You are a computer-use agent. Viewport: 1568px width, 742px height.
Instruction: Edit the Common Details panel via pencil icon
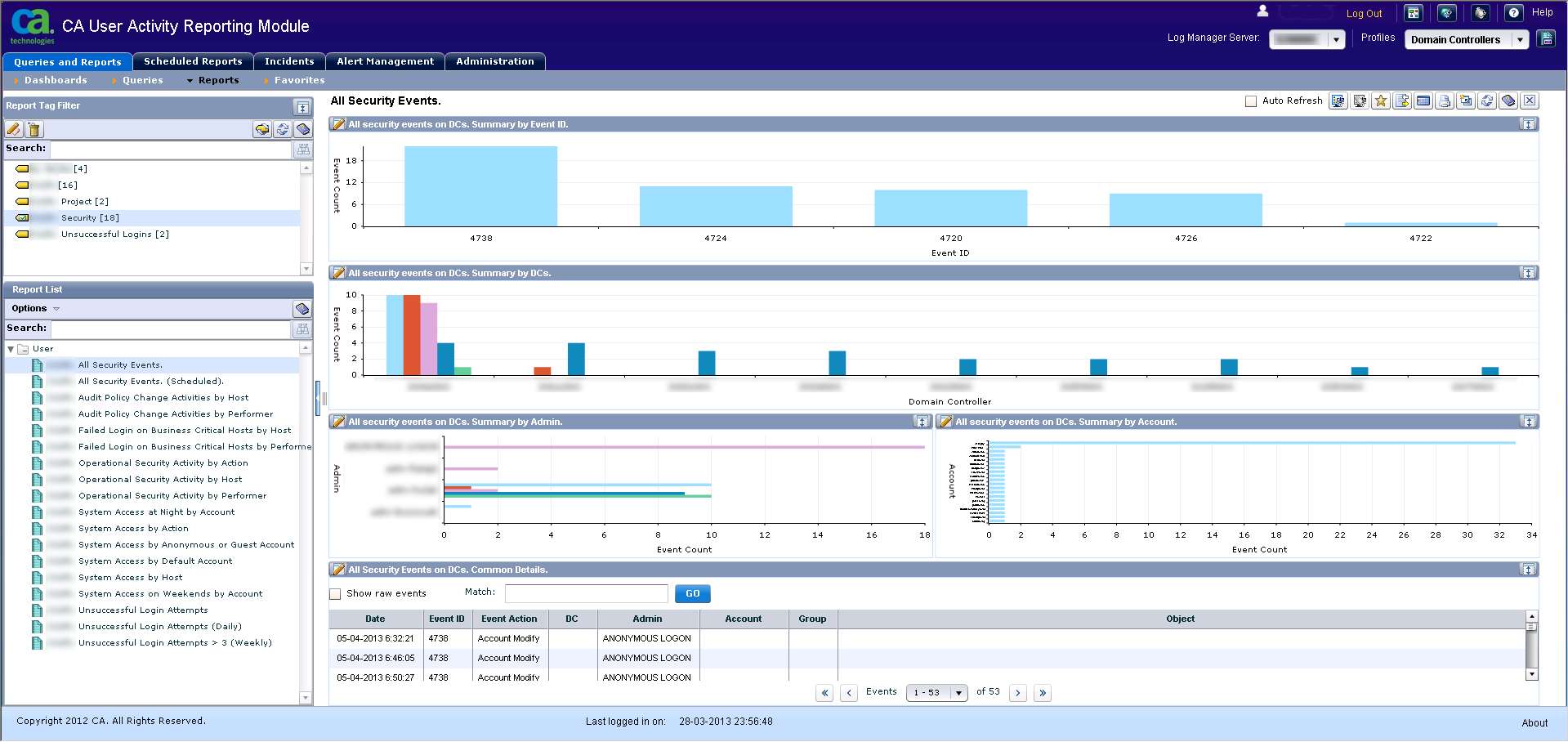click(x=337, y=570)
